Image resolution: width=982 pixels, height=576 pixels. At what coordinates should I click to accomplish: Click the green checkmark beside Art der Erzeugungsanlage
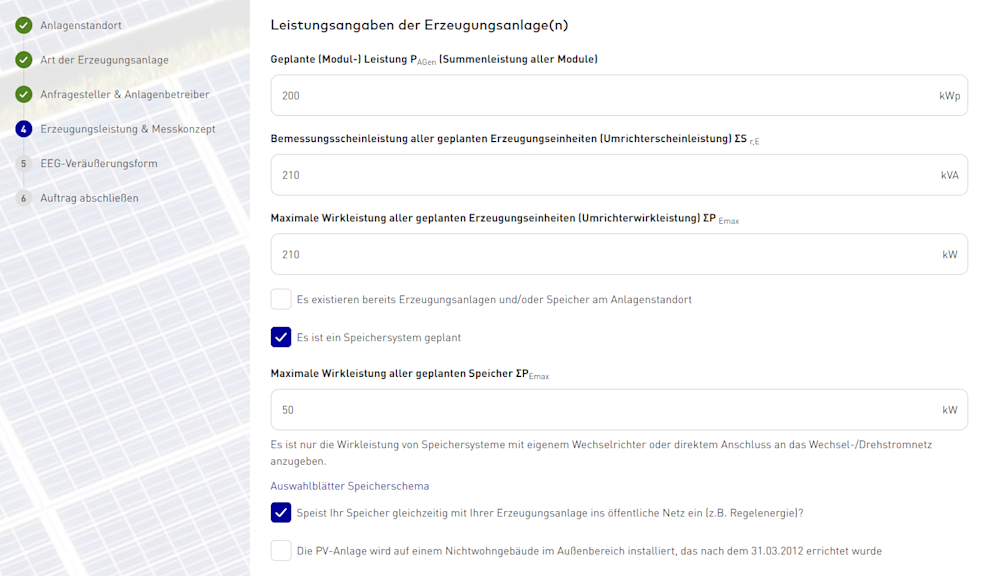click(x=24, y=59)
